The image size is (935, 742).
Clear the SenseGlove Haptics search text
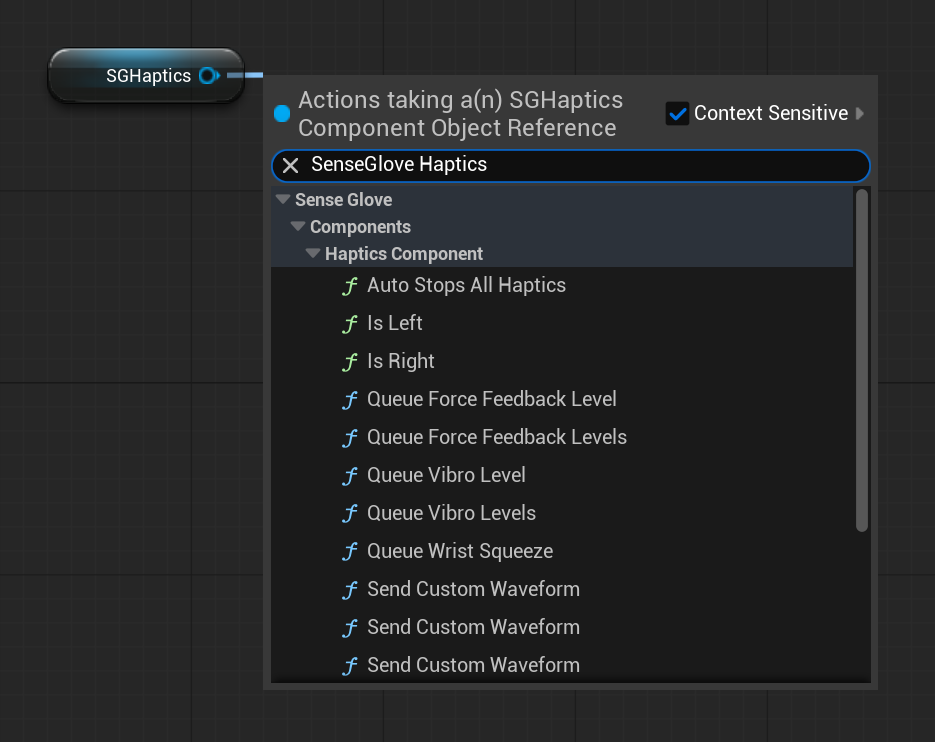[290, 165]
